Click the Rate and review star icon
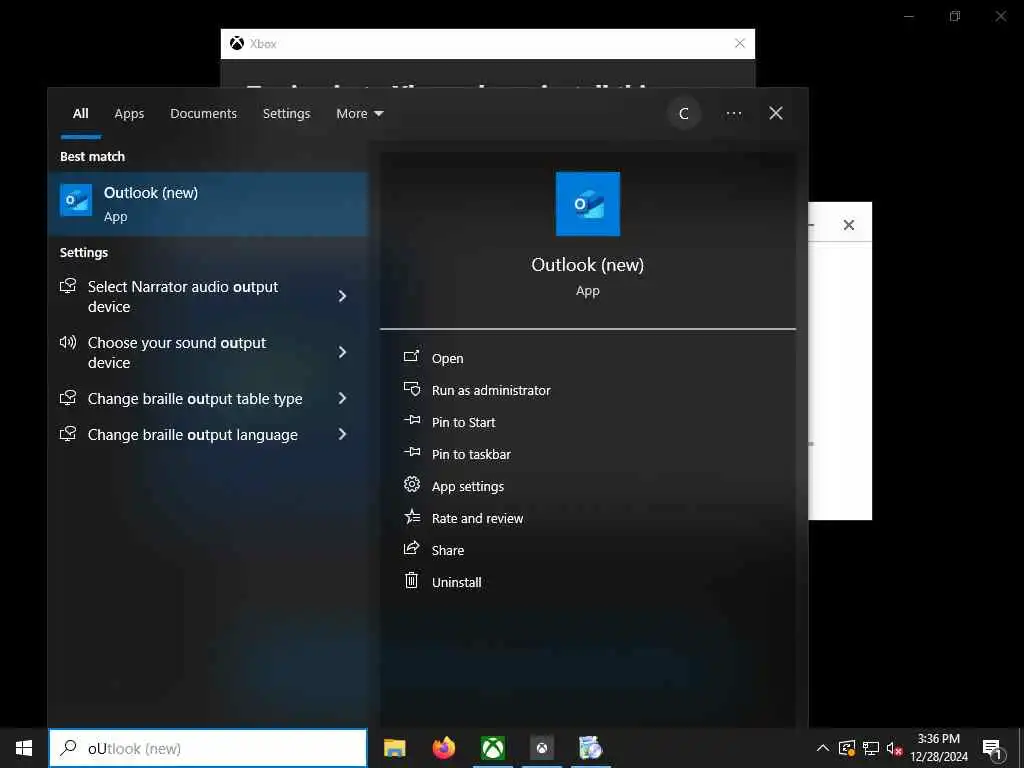The width and height of the screenshot is (1024, 768). coord(411,517)
